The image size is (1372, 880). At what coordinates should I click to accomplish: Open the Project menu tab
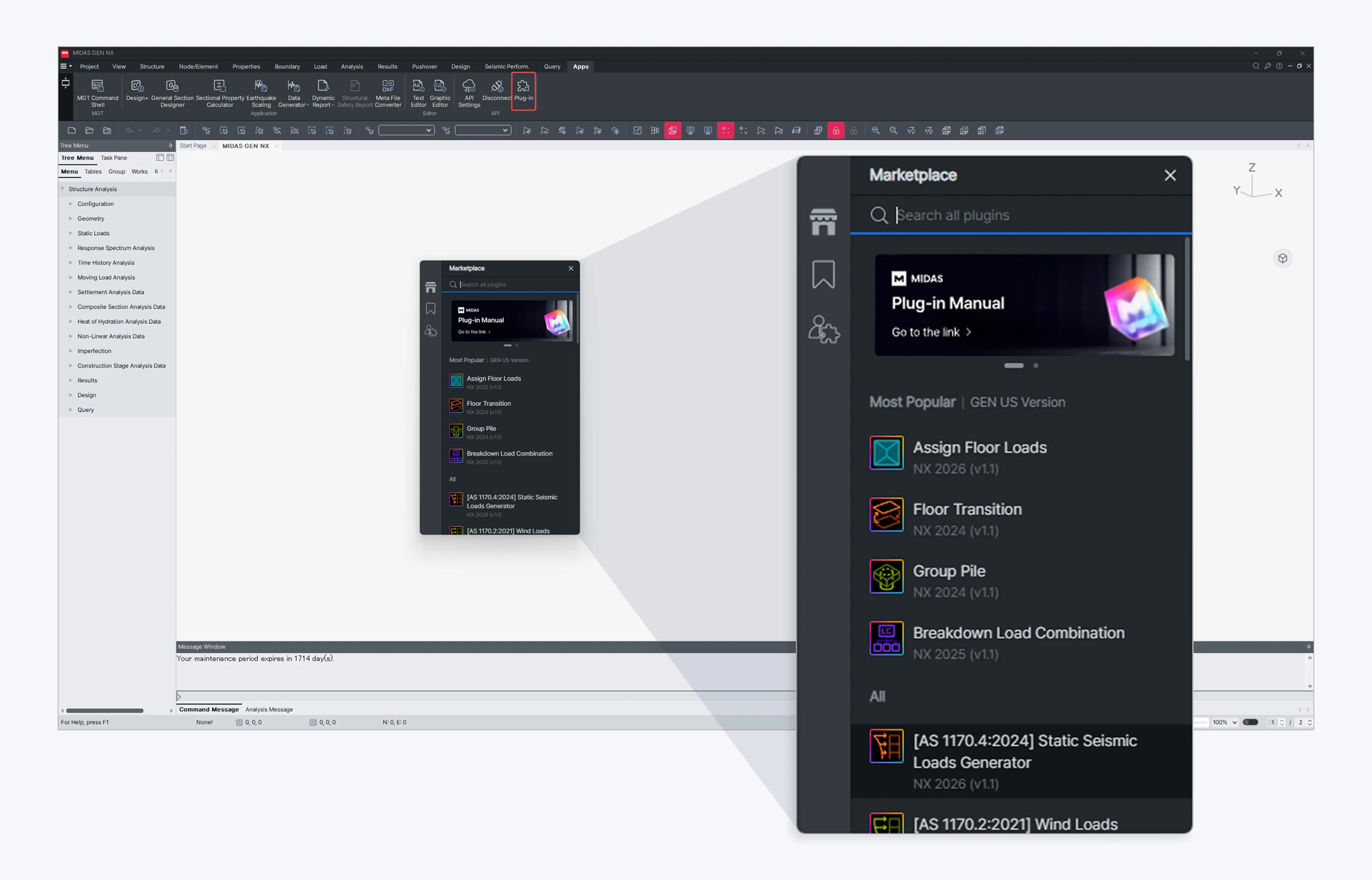pyautogui.click(x=89, y=67)
